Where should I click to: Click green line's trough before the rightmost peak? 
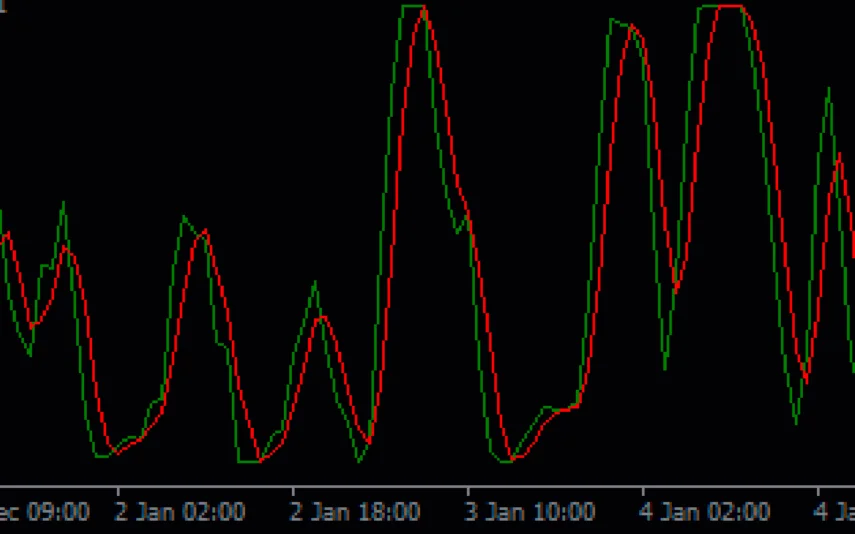(x=796, y=423)
